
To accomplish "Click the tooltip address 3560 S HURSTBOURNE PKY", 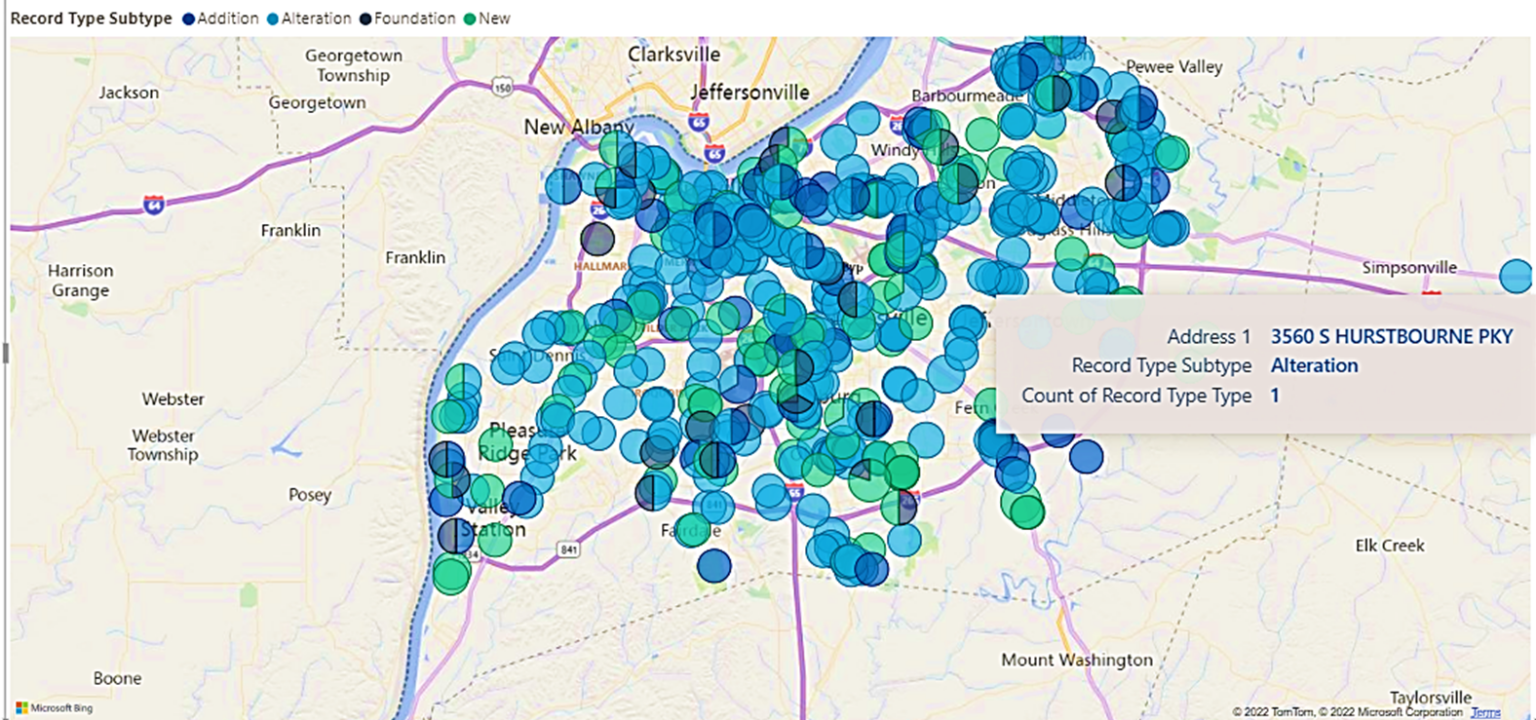I will coord(1391,336).
